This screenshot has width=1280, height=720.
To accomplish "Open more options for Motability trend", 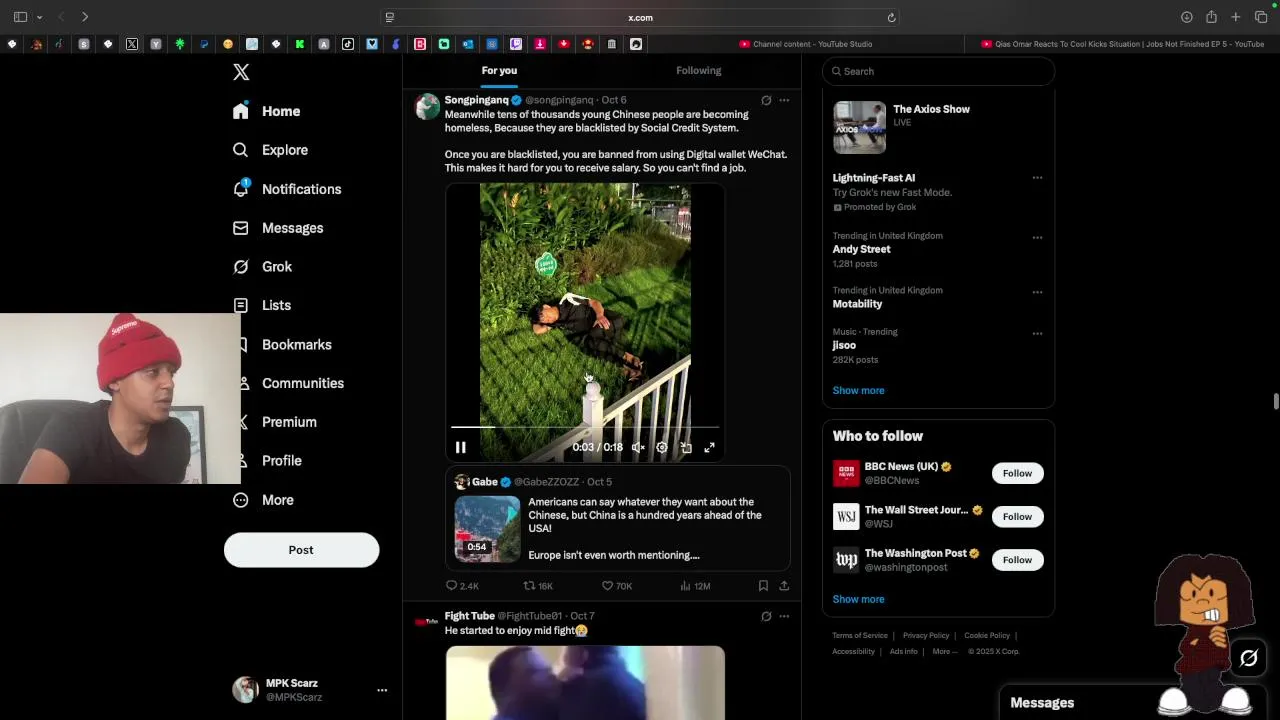I will (x=1037, y=292).
